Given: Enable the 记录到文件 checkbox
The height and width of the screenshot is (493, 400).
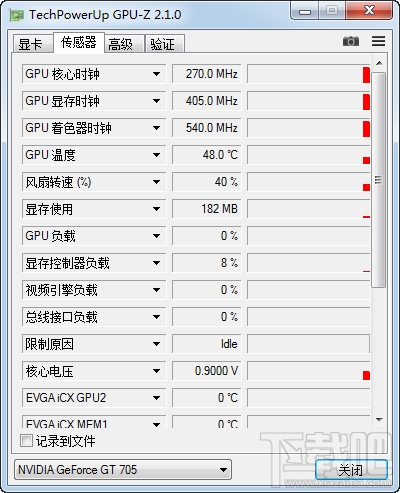Looking at the screenshot, I should pyautogui.click(x=26, y=440).
